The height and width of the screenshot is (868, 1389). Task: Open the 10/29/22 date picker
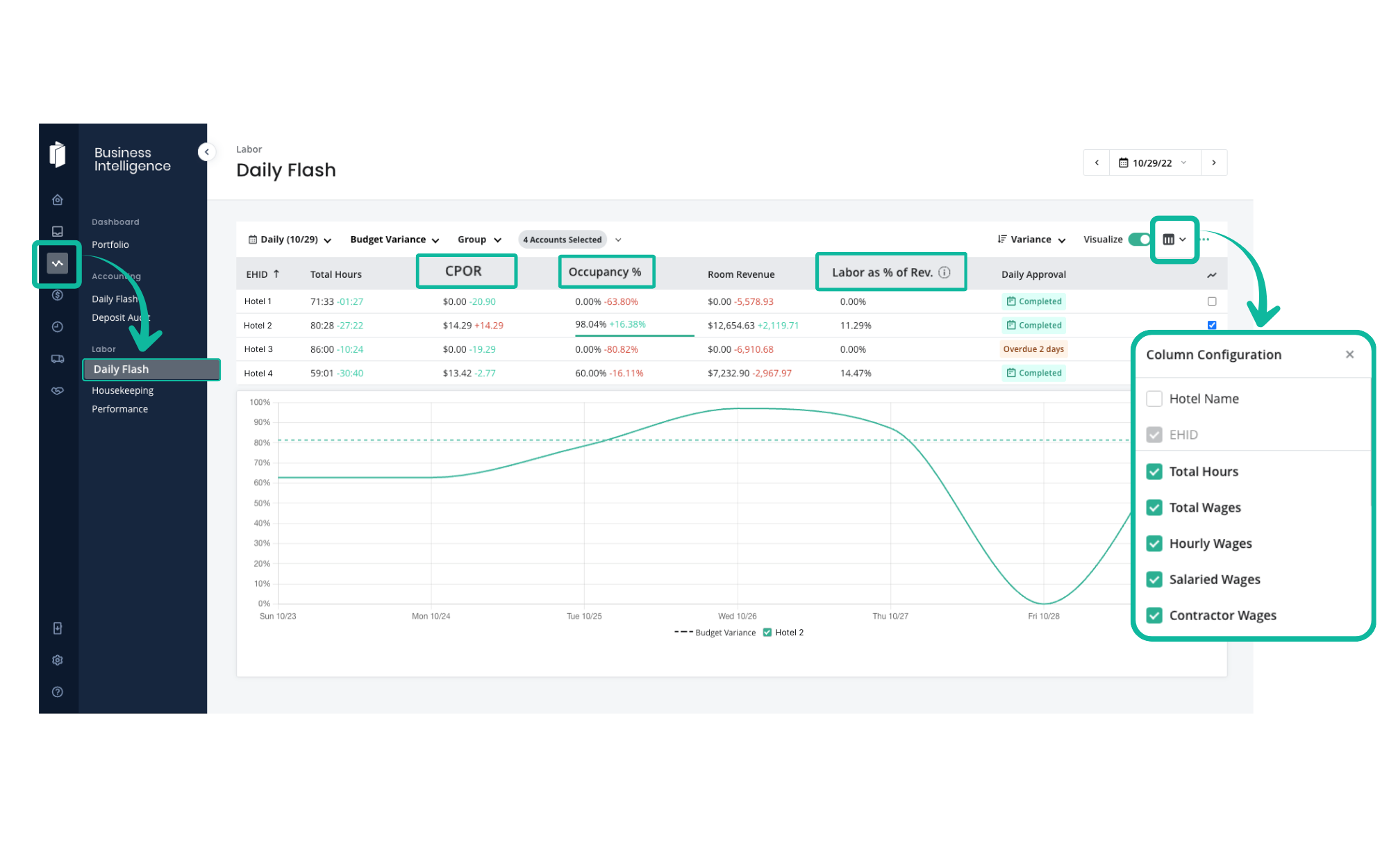point(1153,163)
